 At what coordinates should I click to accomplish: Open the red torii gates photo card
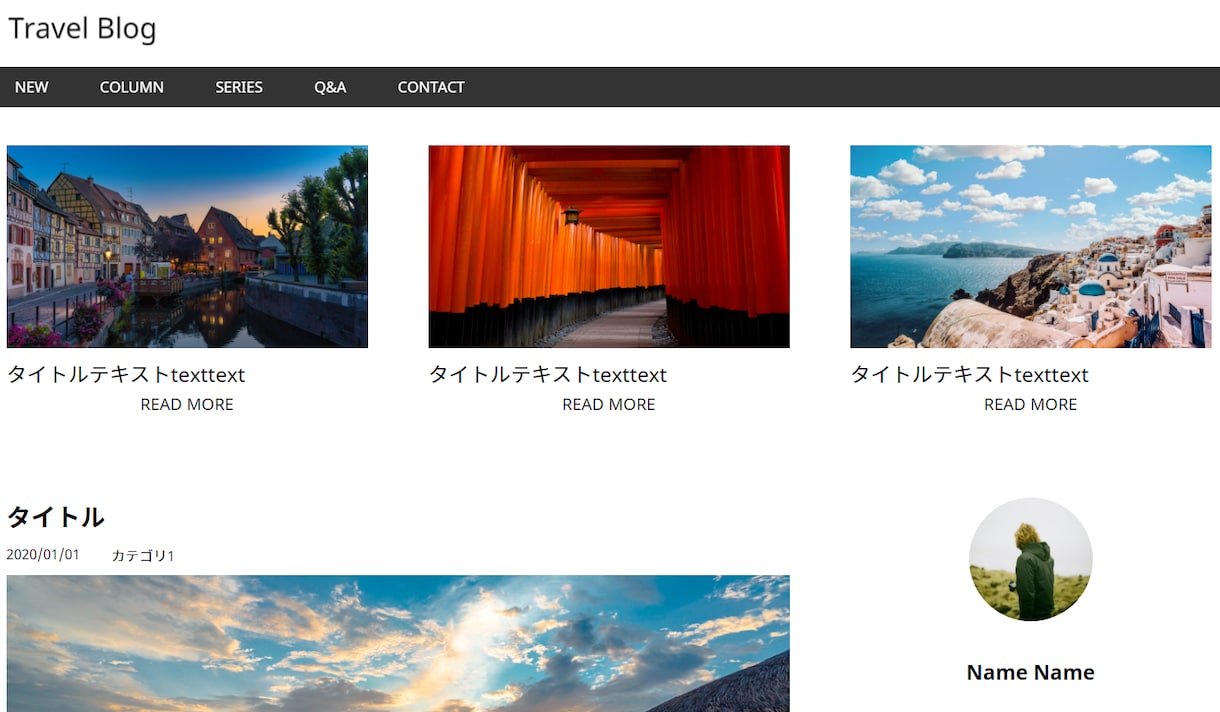pos(609,247)
